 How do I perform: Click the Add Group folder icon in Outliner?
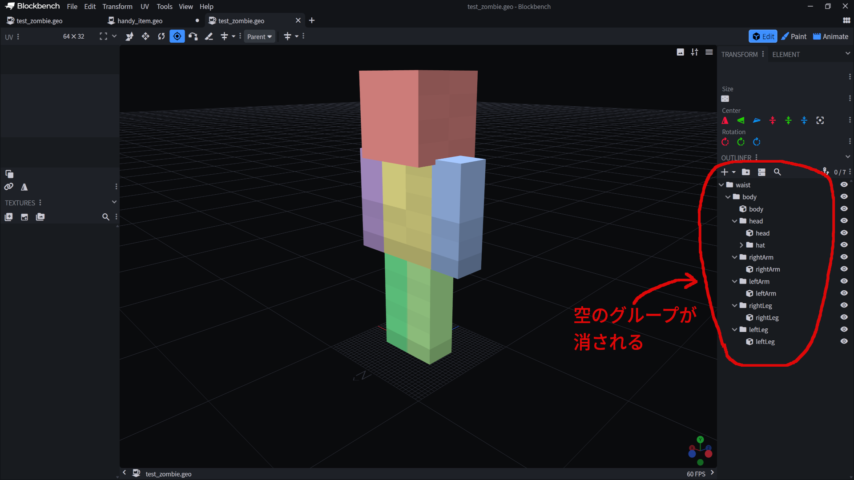[x=746, y=172]
